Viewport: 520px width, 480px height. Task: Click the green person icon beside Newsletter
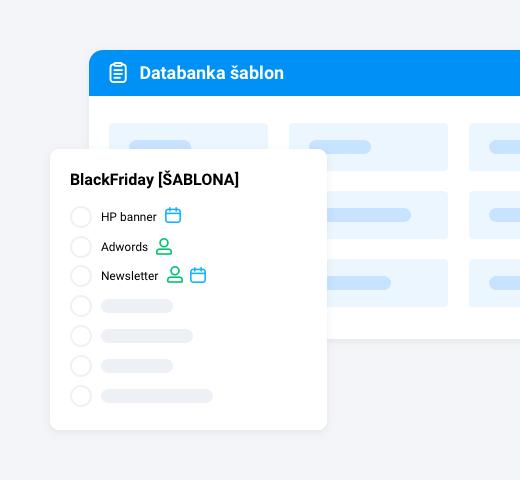point(175,275)
